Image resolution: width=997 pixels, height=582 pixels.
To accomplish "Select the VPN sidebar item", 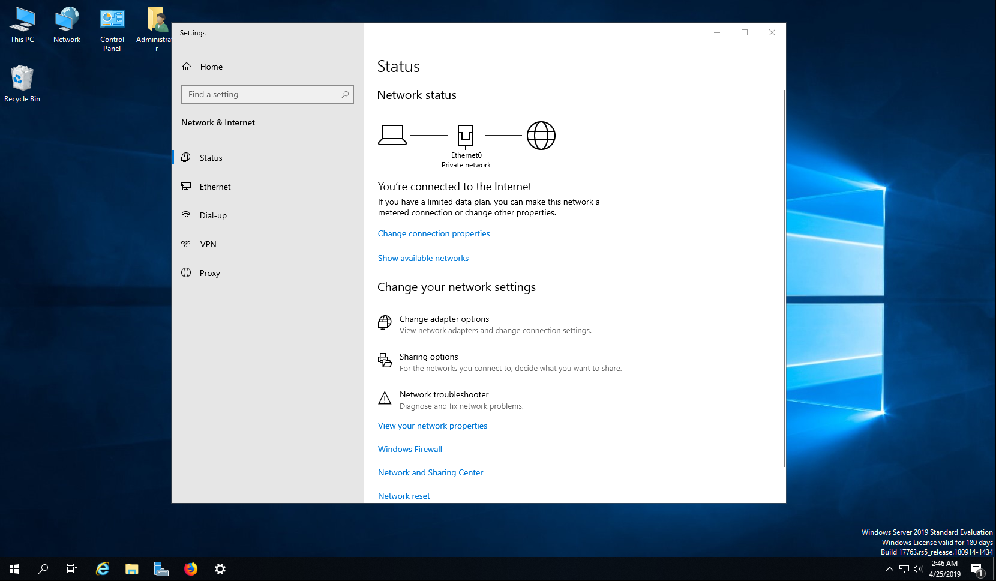I will pos(267,244).
